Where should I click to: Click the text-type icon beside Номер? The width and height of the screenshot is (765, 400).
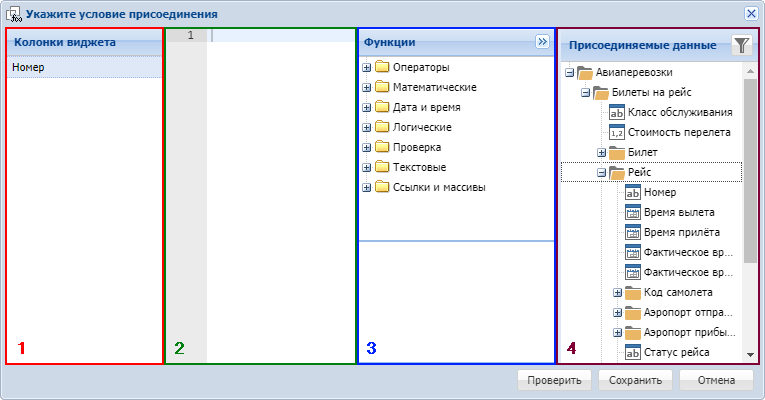(x=632, y=192)
